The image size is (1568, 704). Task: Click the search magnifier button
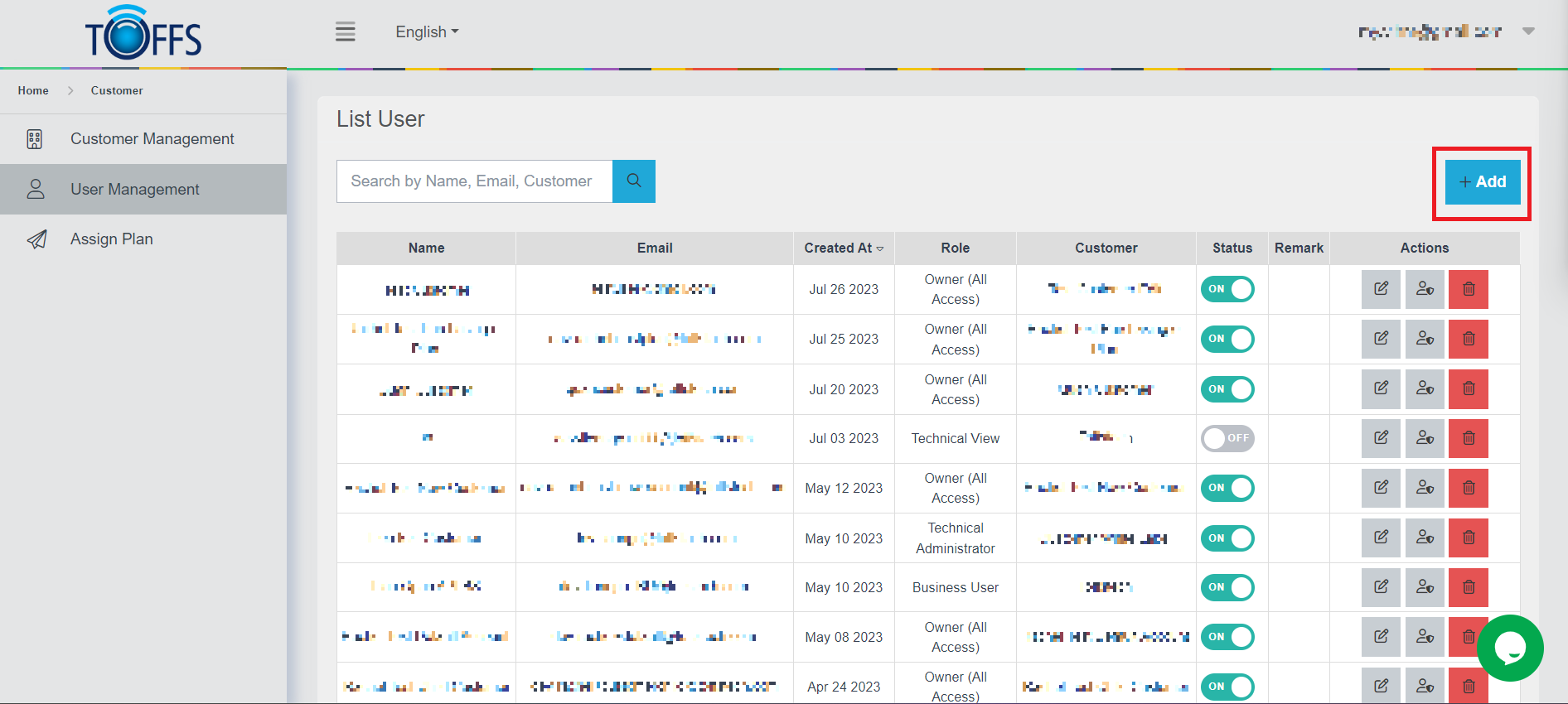[634, 181]
